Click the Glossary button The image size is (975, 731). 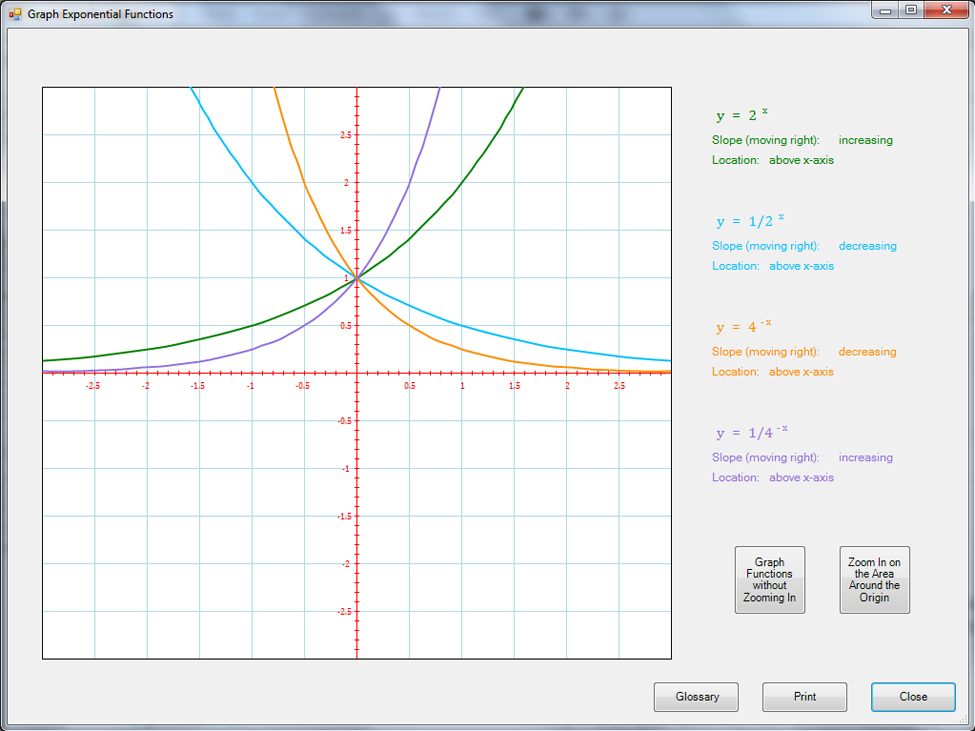696,697
